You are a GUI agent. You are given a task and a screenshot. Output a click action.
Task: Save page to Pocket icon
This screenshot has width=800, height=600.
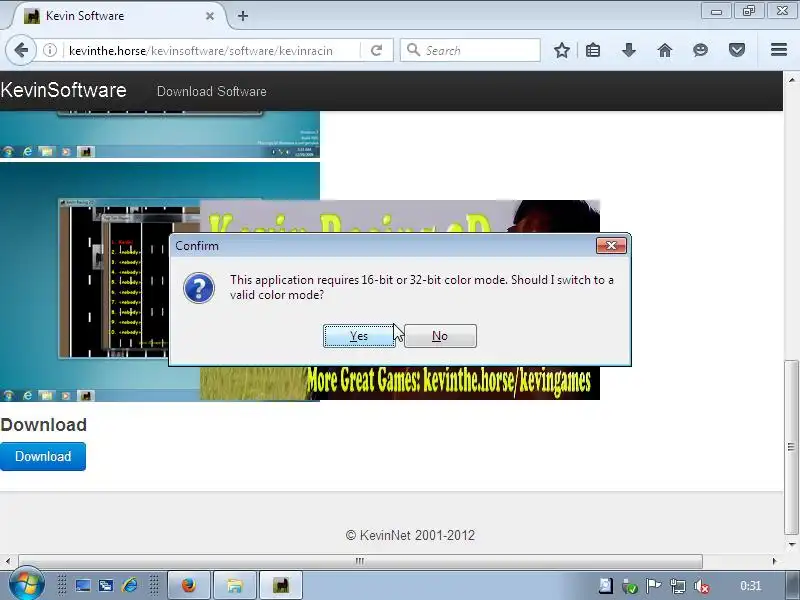[x=737, y=51]
